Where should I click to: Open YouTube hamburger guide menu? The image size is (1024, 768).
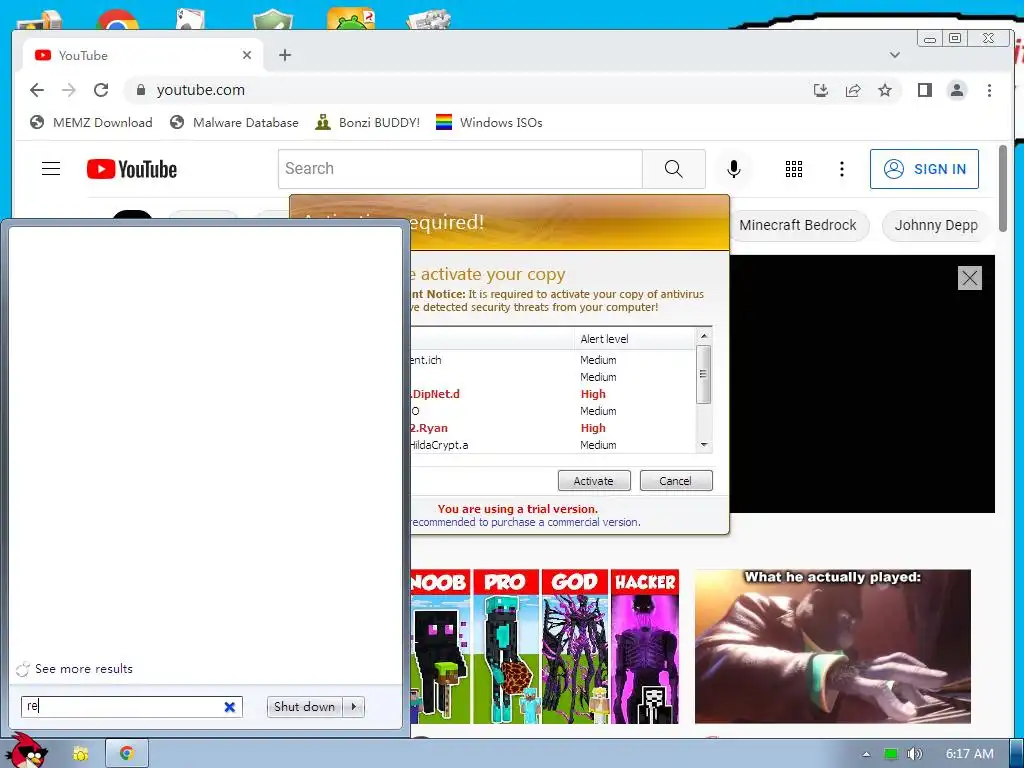coord(51,169)
